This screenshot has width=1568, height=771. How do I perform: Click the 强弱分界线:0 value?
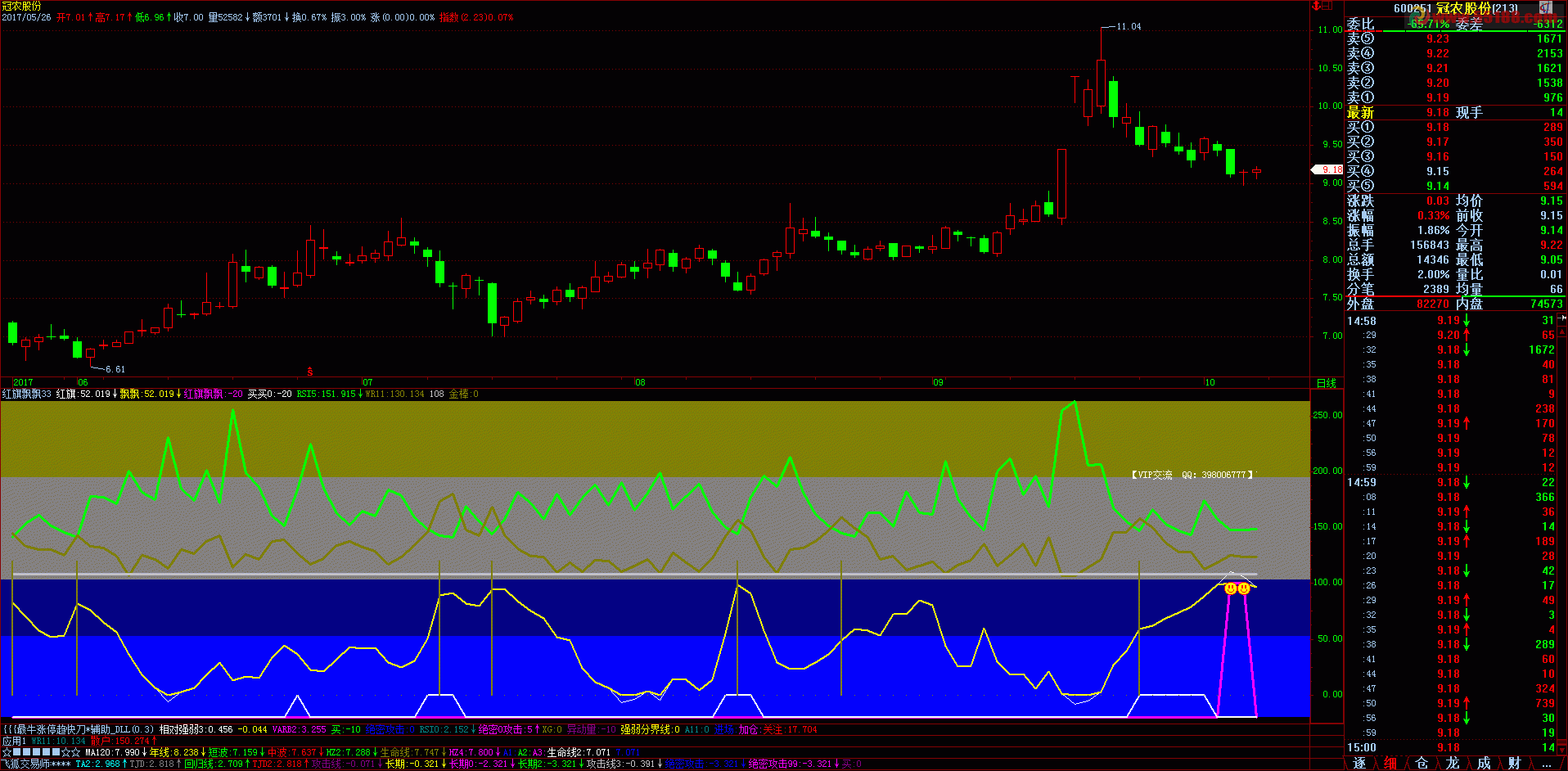click(650, 729)
